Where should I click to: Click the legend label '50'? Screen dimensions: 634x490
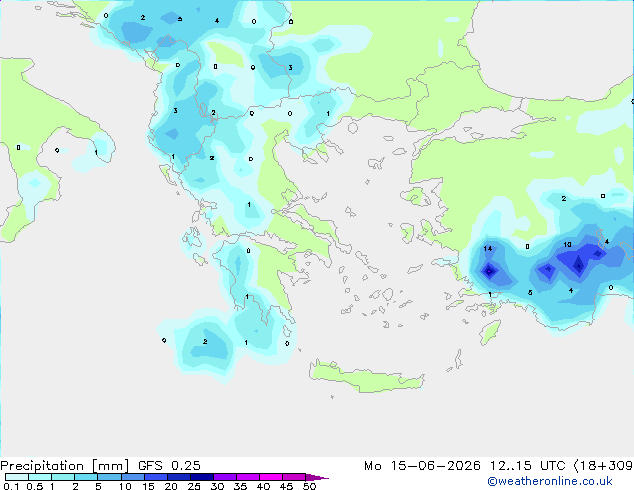tap(310, 486)
